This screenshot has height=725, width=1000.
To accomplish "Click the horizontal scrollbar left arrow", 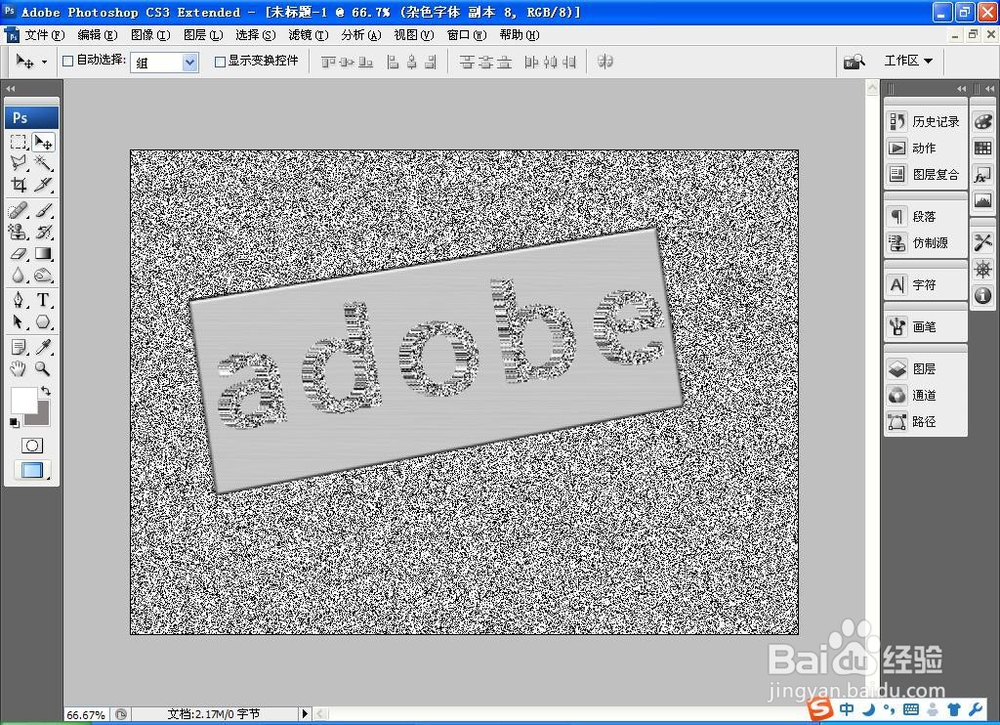I will [320, 714].
